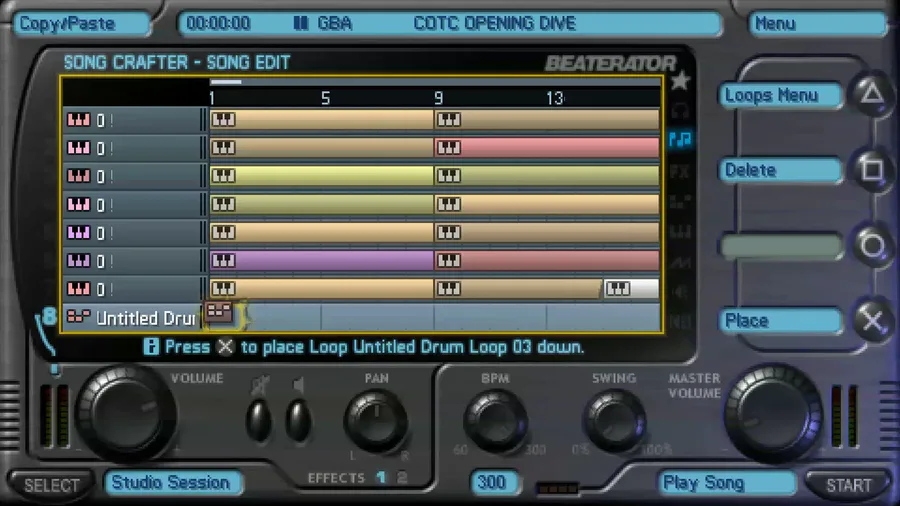Click the square button icon beside Delete
The image size is (900, 506).
[872, 169]
